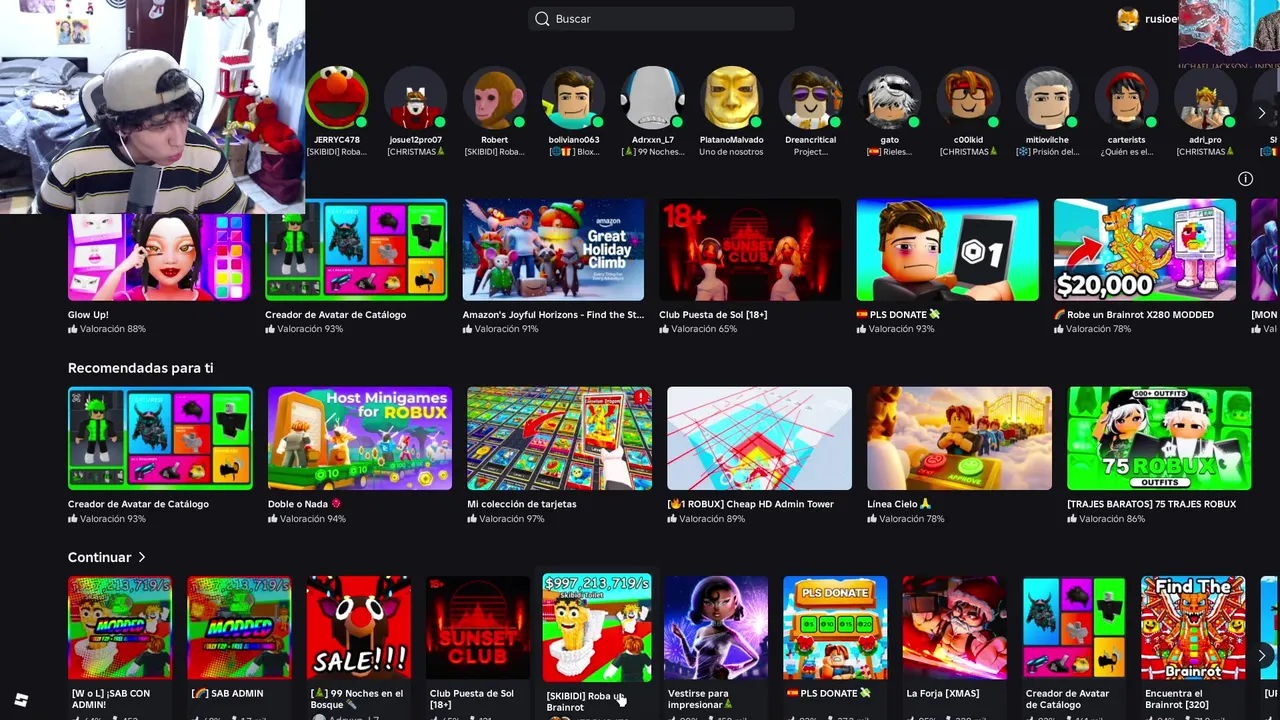
Task: Open the info icon above sponsored games
Action: [x=1245, y=179]
